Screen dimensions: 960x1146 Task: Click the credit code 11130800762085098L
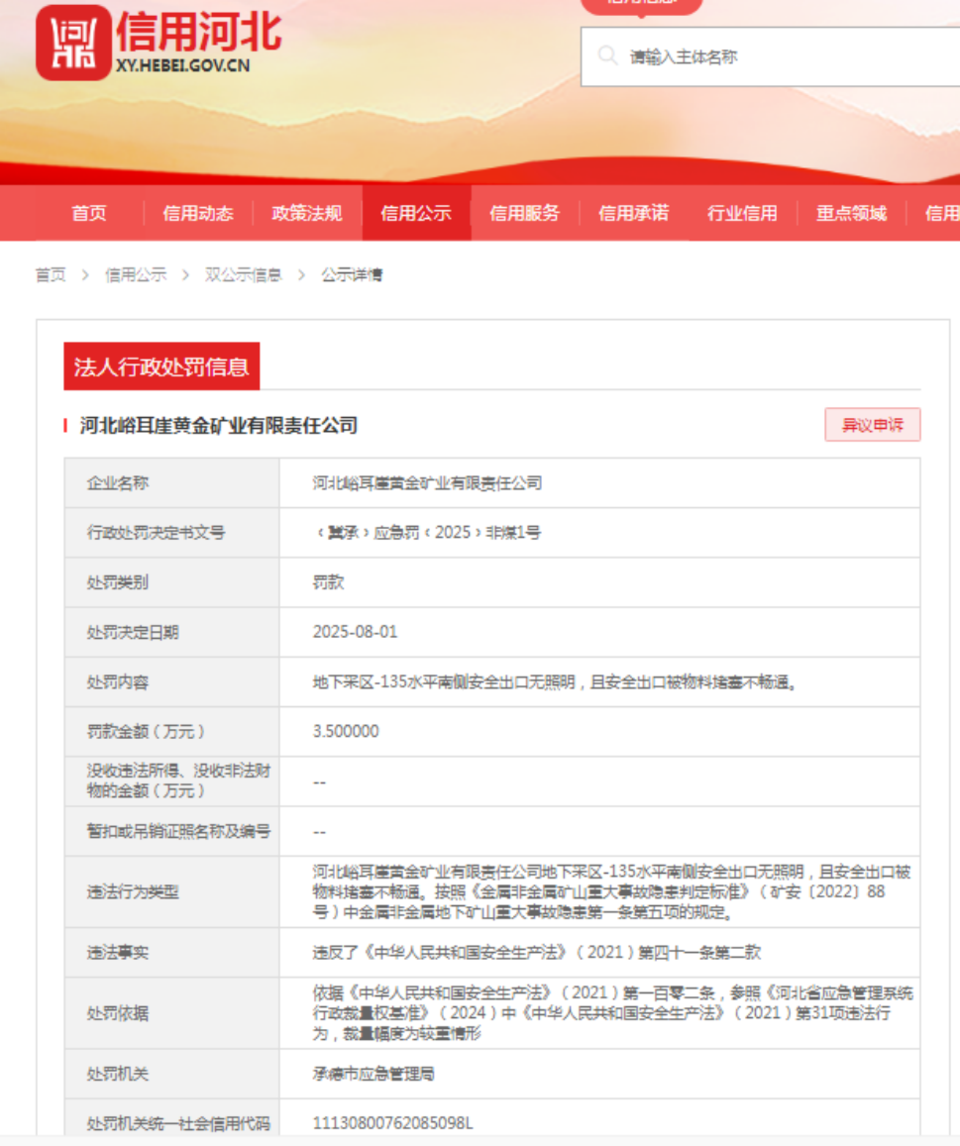click(393, 1123)
